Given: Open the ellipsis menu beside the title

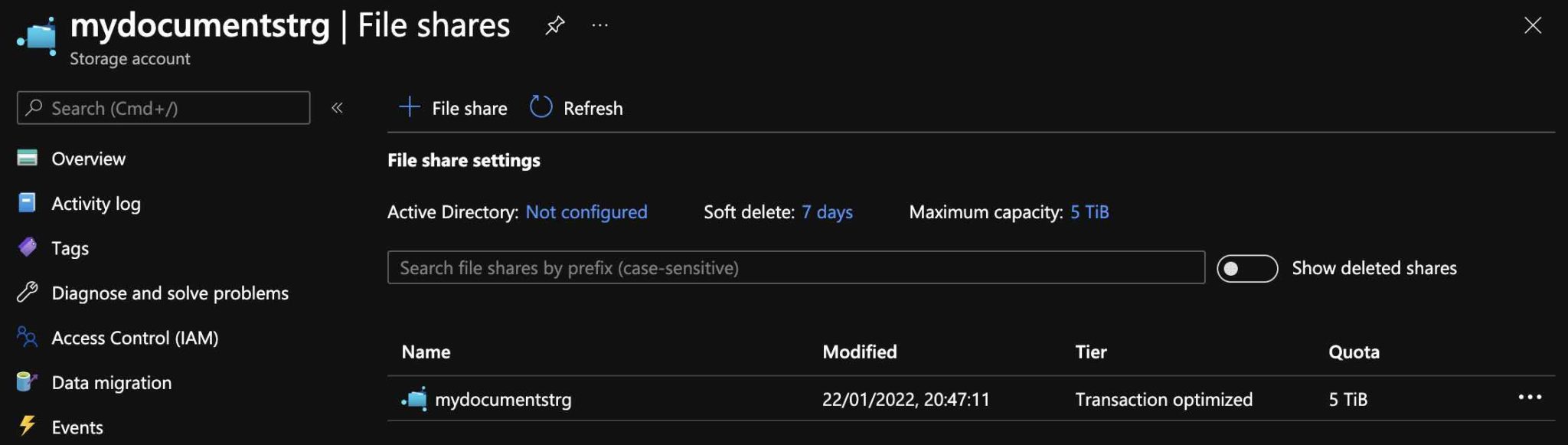Looking at the screenshot, I should coord(600,25).
